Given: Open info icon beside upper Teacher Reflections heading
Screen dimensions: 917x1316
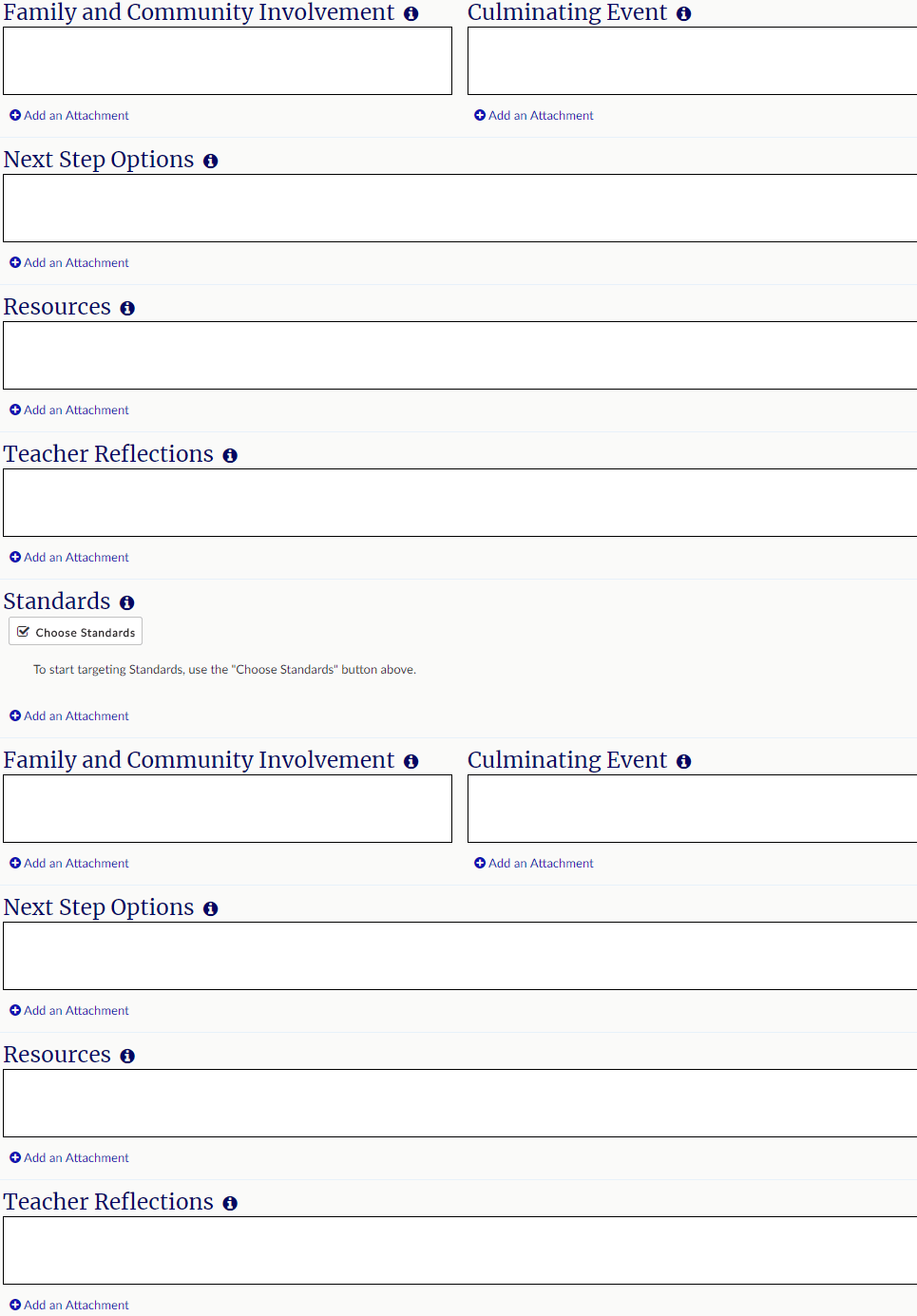Looking at the screenshot, I should coord(230,456).
